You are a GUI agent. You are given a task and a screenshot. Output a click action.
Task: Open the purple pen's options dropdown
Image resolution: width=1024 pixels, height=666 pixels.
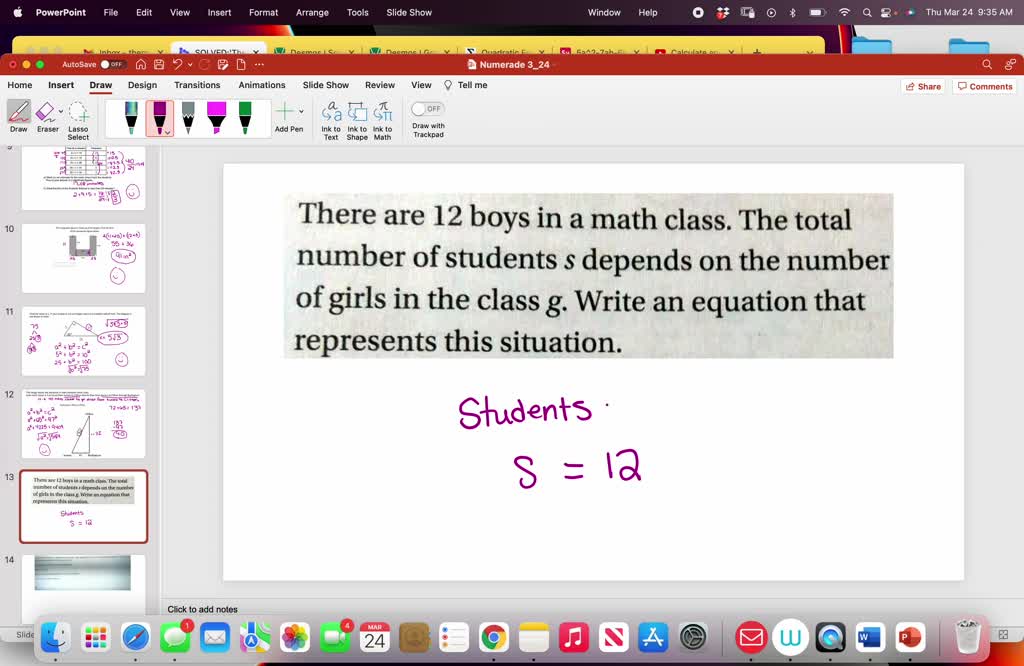166,131
